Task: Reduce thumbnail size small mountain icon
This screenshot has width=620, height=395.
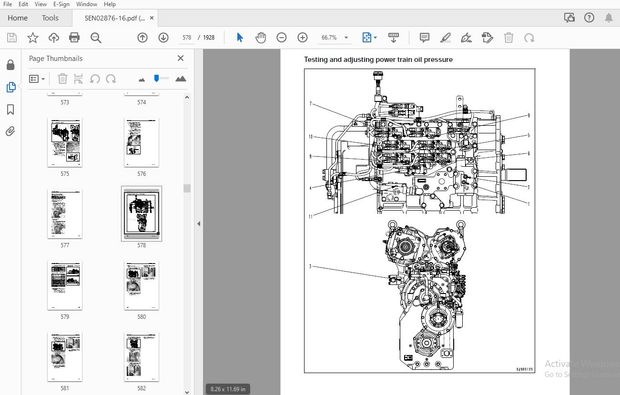Action: click(142, 79)
